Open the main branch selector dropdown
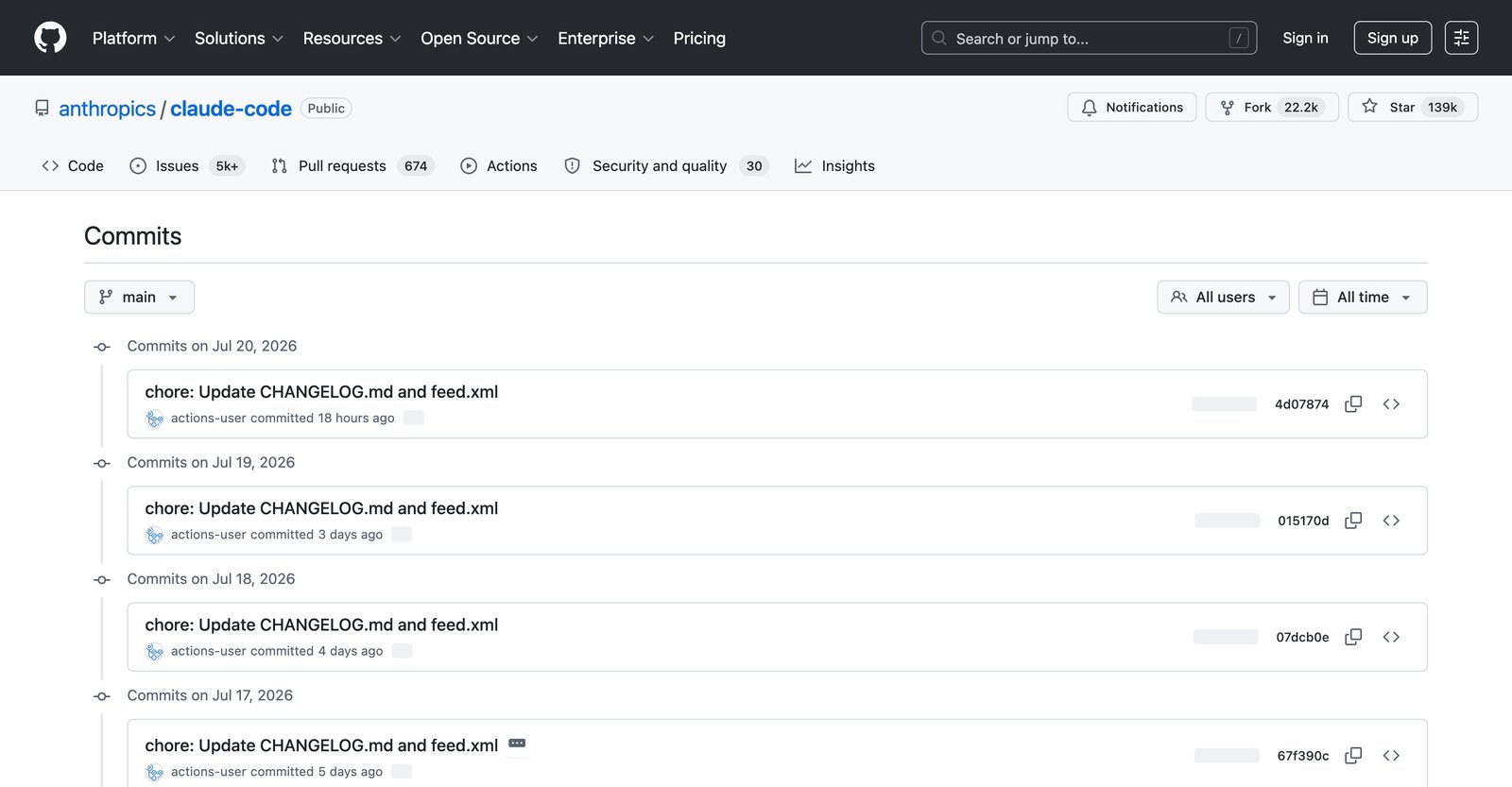Image resolution: width=1512 pixels, height=787 pixels. (x=139, y=297)
